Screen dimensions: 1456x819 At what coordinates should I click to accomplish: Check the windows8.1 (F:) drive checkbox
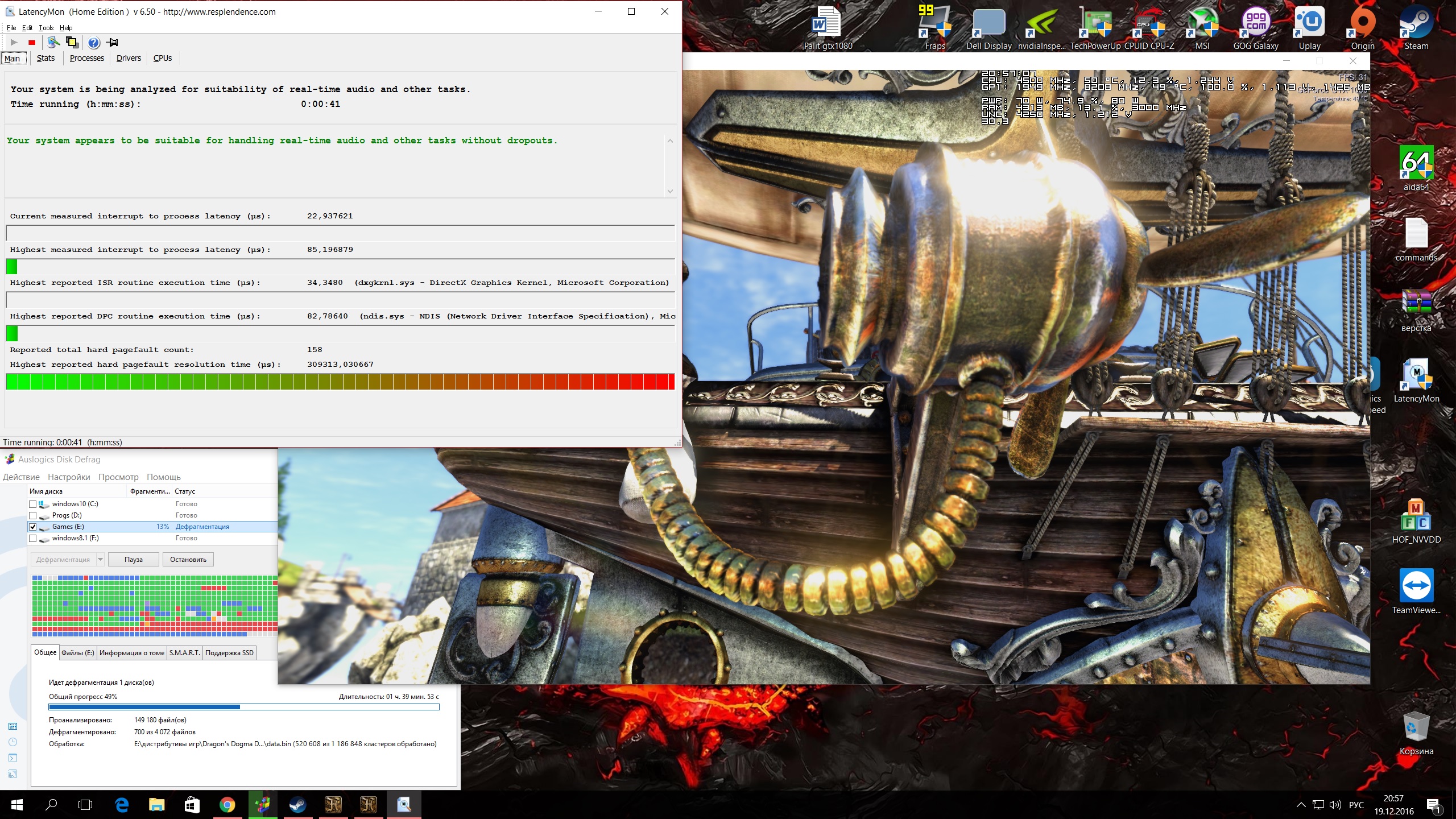(x=33, y=538)
